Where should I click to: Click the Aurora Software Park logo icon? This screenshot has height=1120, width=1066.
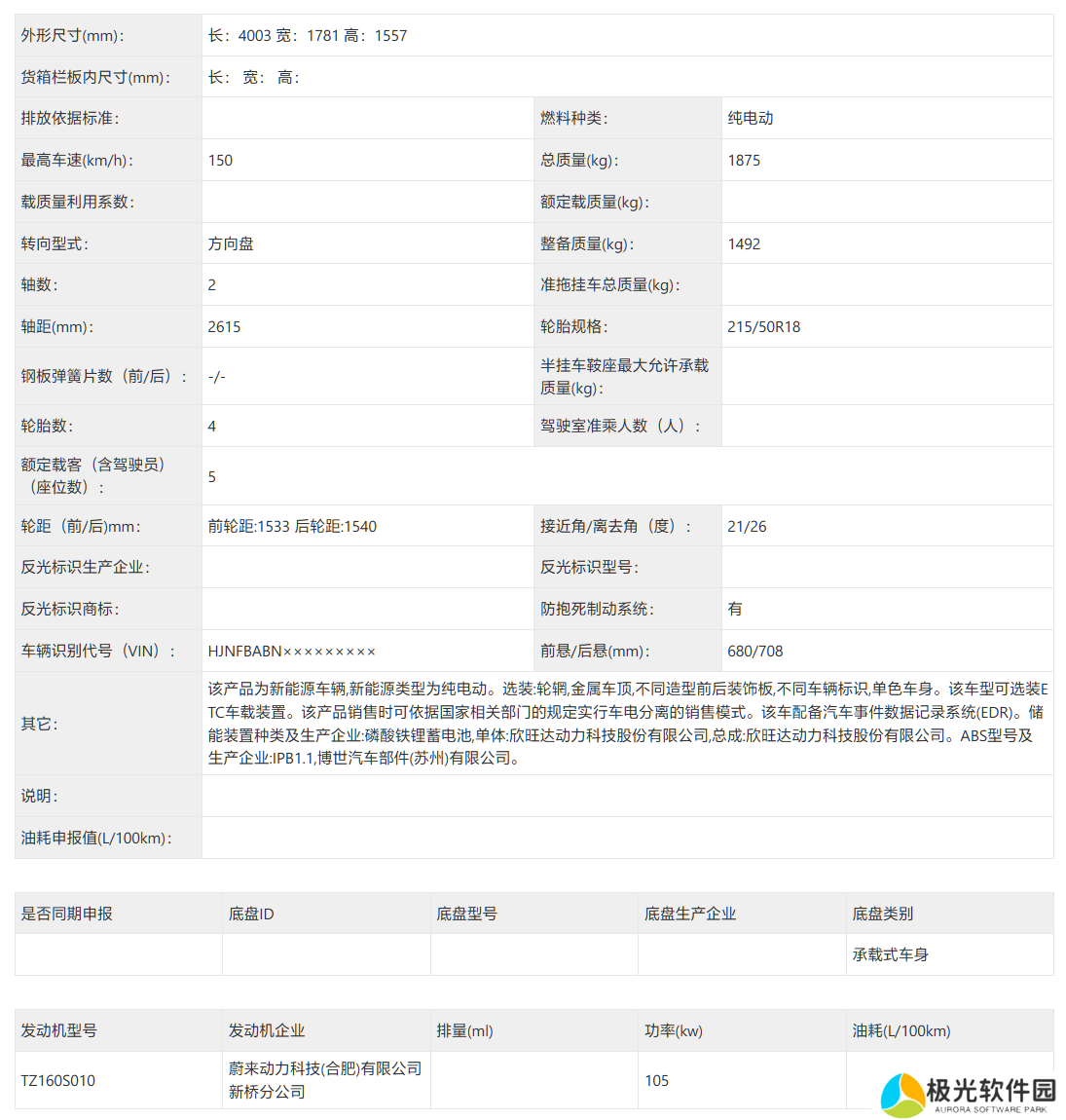902,1095
